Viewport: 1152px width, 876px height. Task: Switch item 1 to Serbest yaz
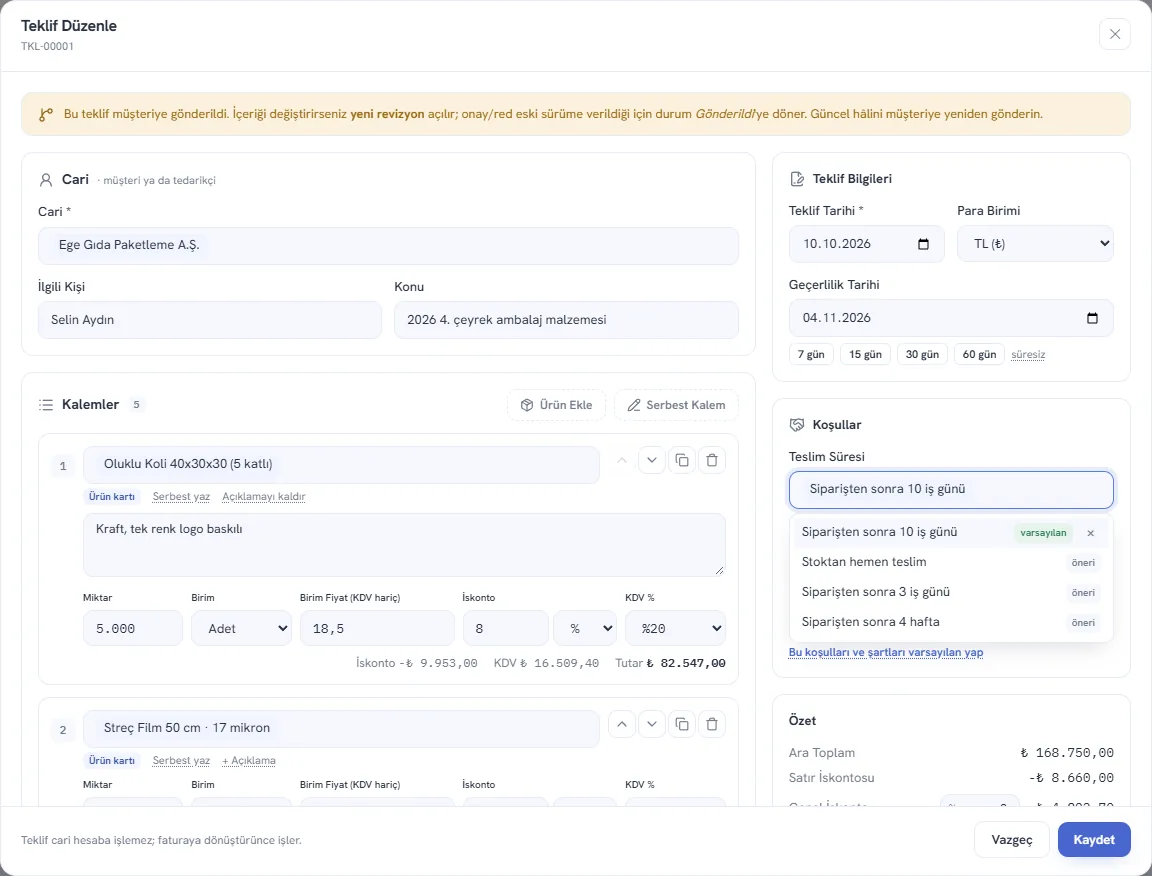pos(181,497)
